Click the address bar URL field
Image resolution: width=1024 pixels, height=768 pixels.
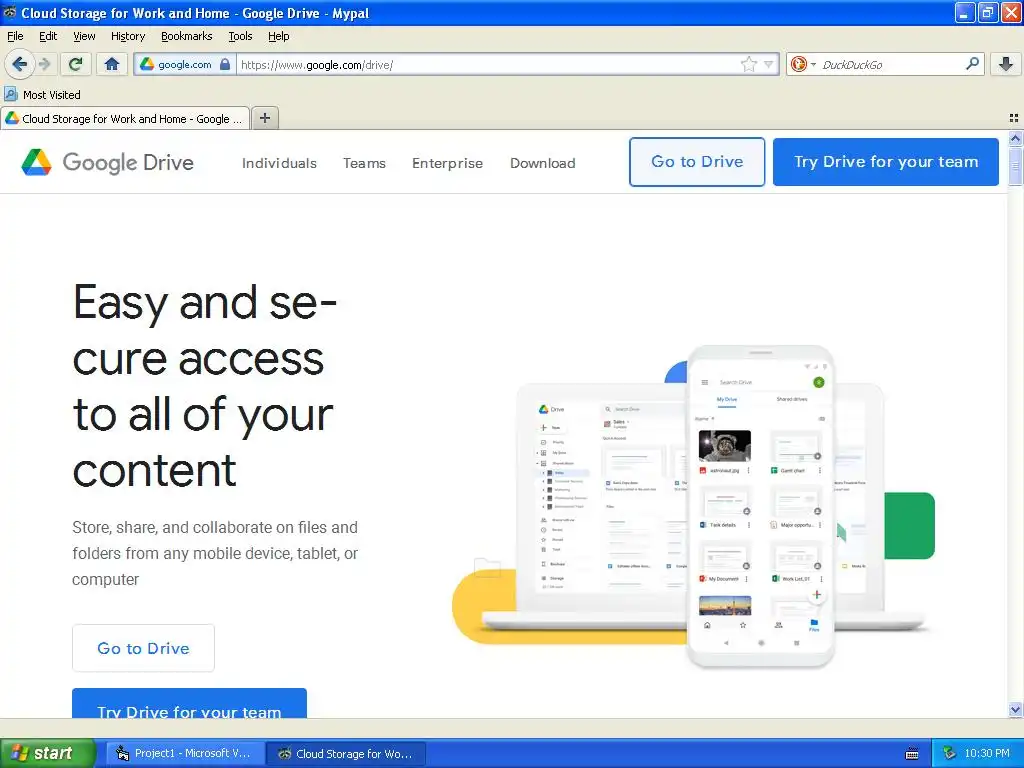pos(487,64)
